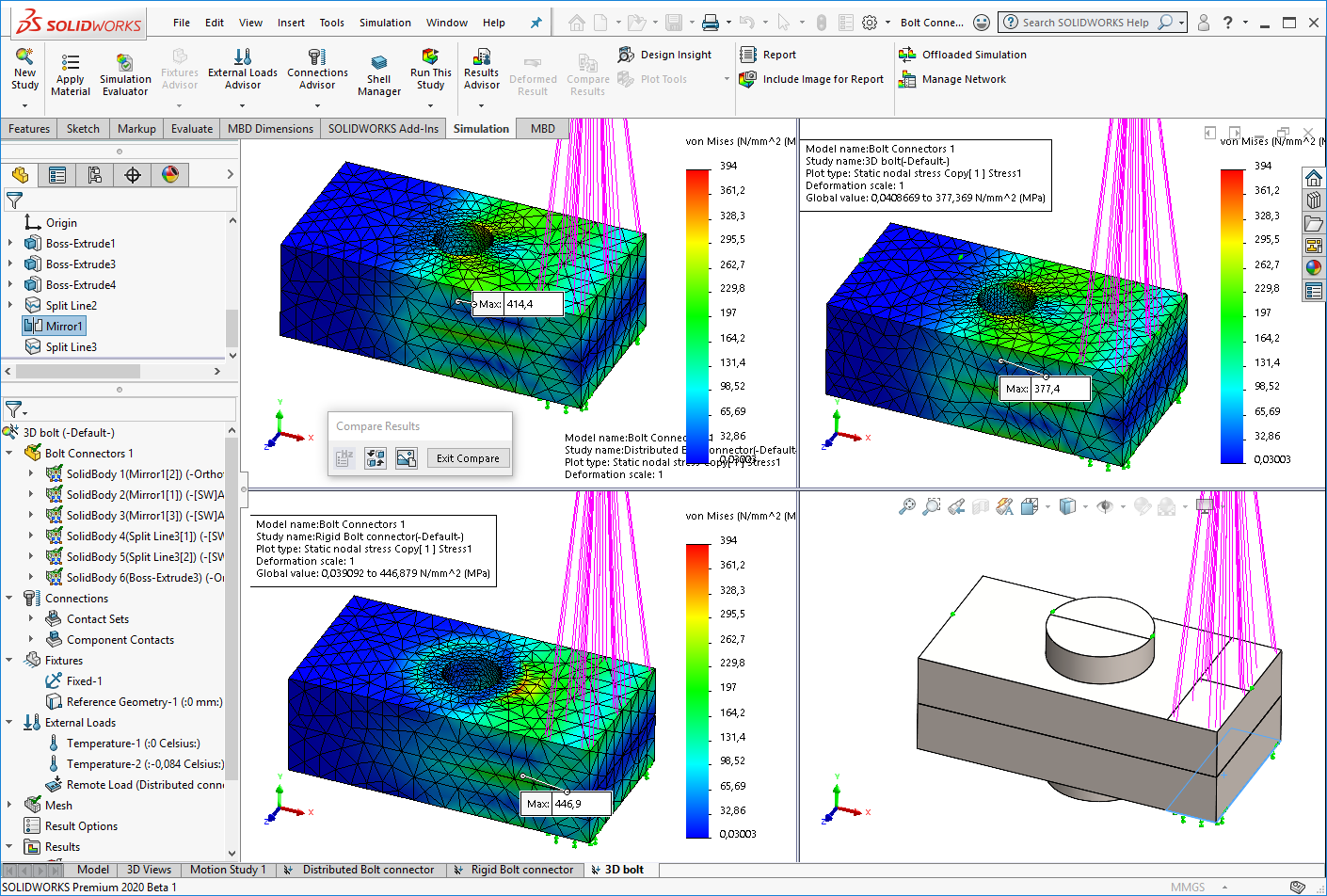
Task: Click Run This Study
Action: tap(430, 73)
